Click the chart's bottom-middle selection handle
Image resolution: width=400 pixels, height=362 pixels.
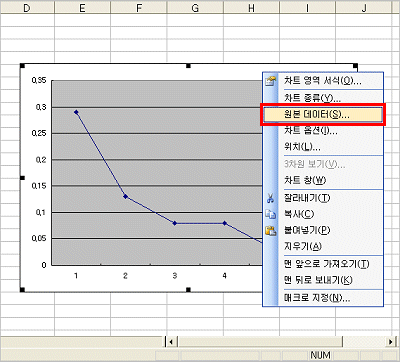[x=188, y=290]
